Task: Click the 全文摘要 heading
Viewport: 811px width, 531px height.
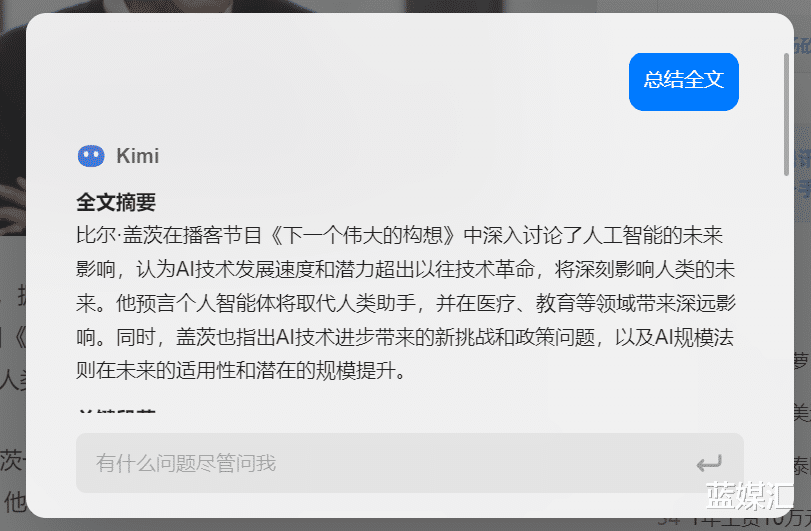Action: (x=116, y=202)
